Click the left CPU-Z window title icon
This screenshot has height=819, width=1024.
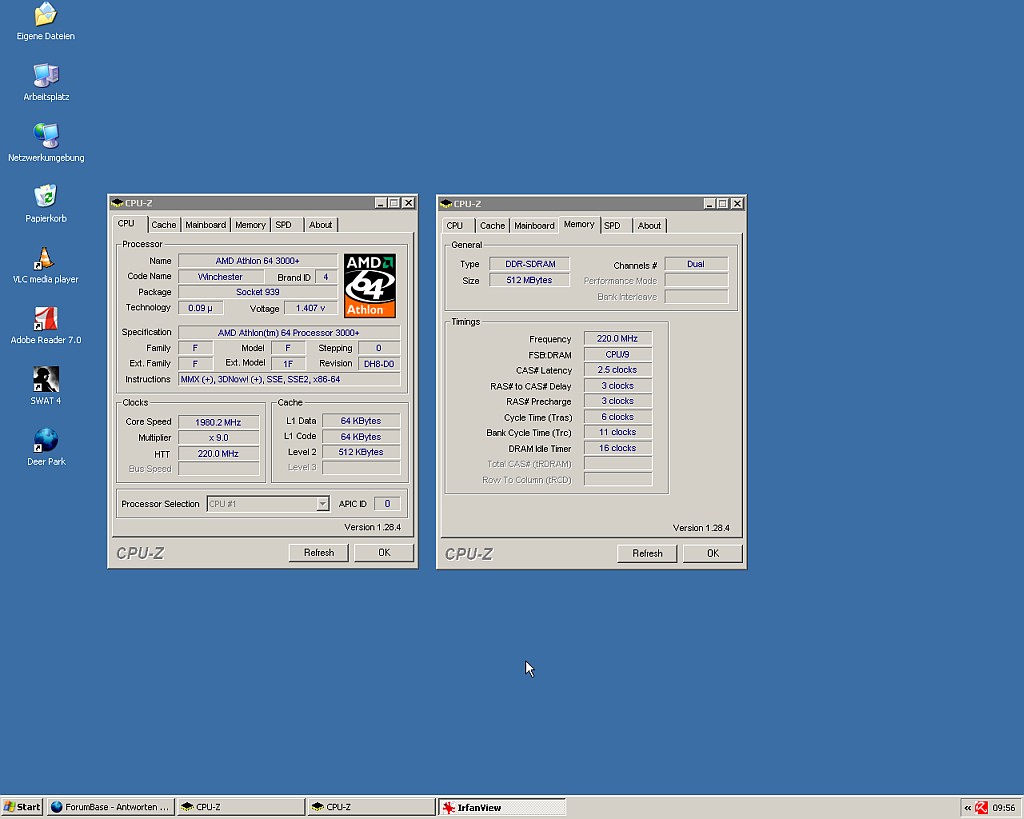coord(117,203)
